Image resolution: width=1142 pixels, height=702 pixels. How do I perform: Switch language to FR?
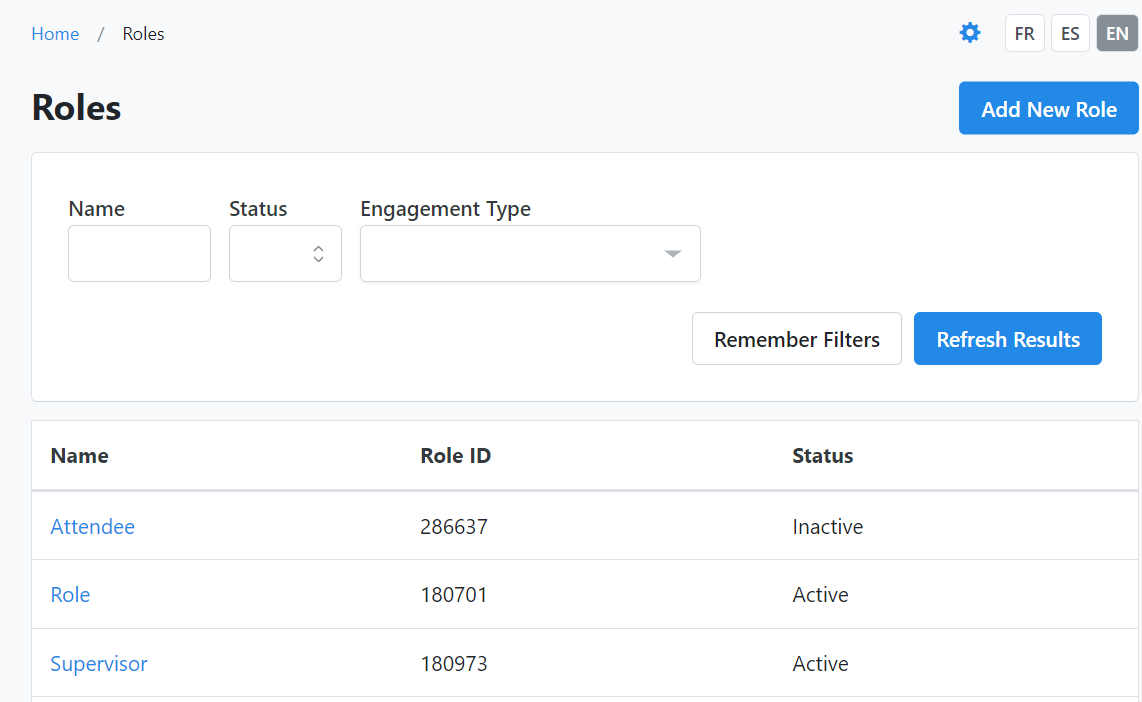[x=1024, y=33]
